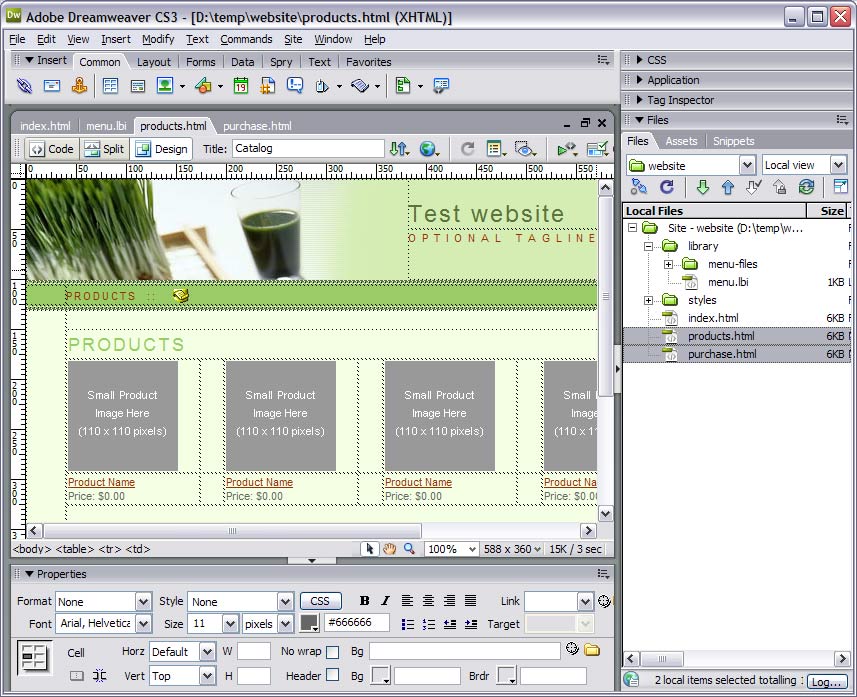The image size is (857, 697).
Task: Open the Validate markup icon
Action: click(x=567, y=149)
